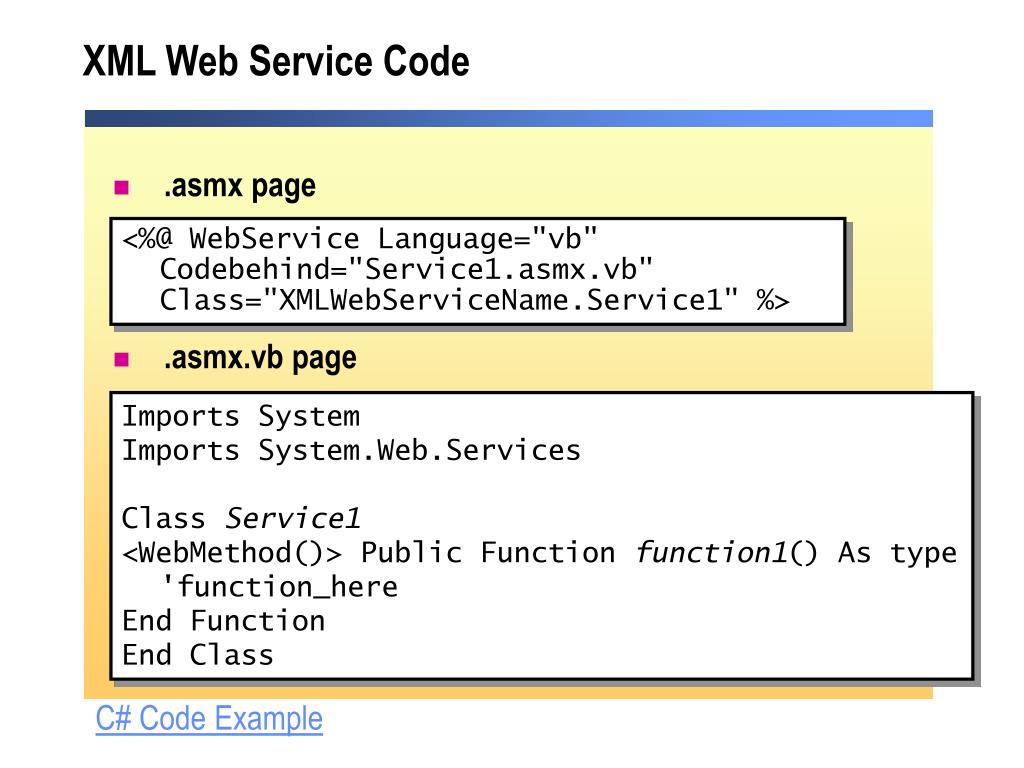Click the line 'Codebehind="Service1.asmx.vb"'
1024x768 pixels.
(406, 269)
